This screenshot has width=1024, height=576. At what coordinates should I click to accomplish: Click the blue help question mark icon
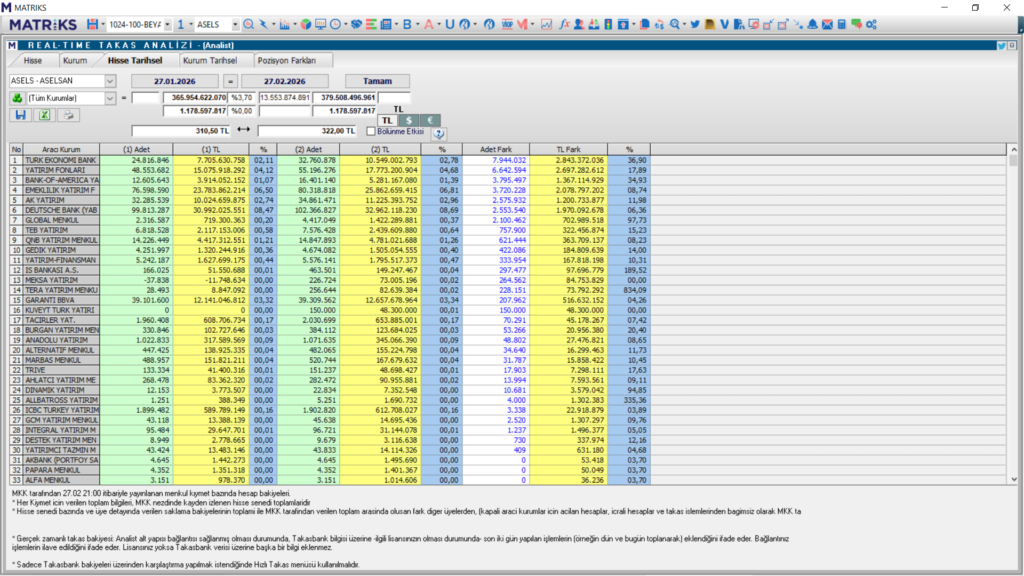click(x=439, y=132)
